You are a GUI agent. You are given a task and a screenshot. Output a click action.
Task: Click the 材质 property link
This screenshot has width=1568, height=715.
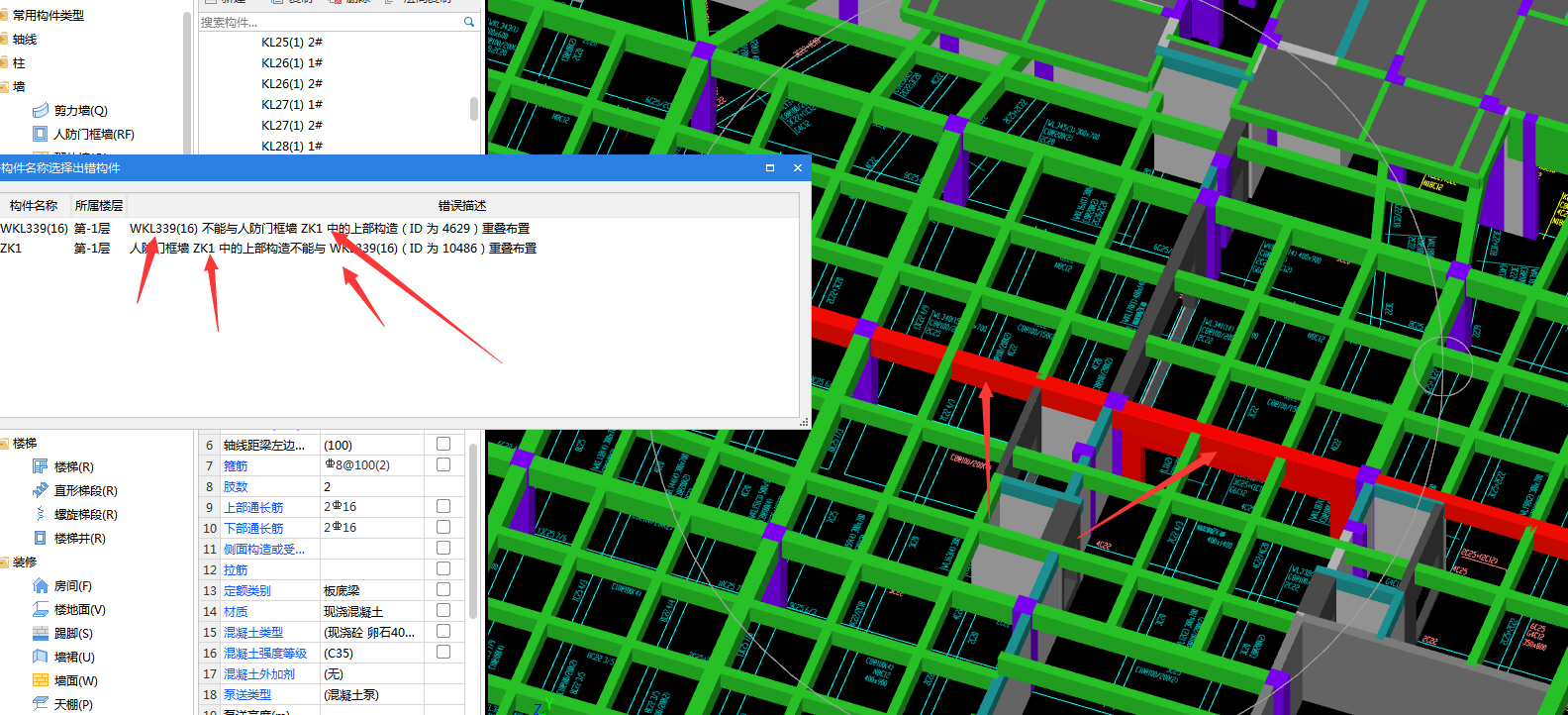coord(236,611)
